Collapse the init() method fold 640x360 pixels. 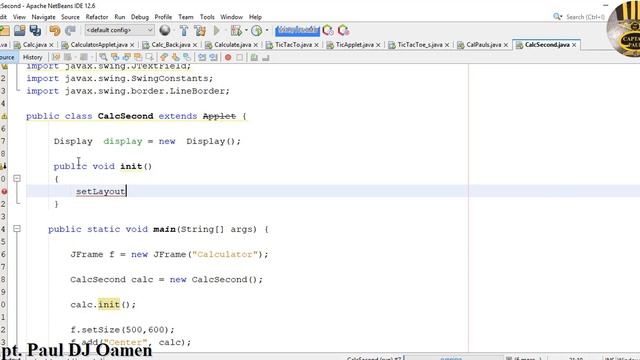[17, 178]
